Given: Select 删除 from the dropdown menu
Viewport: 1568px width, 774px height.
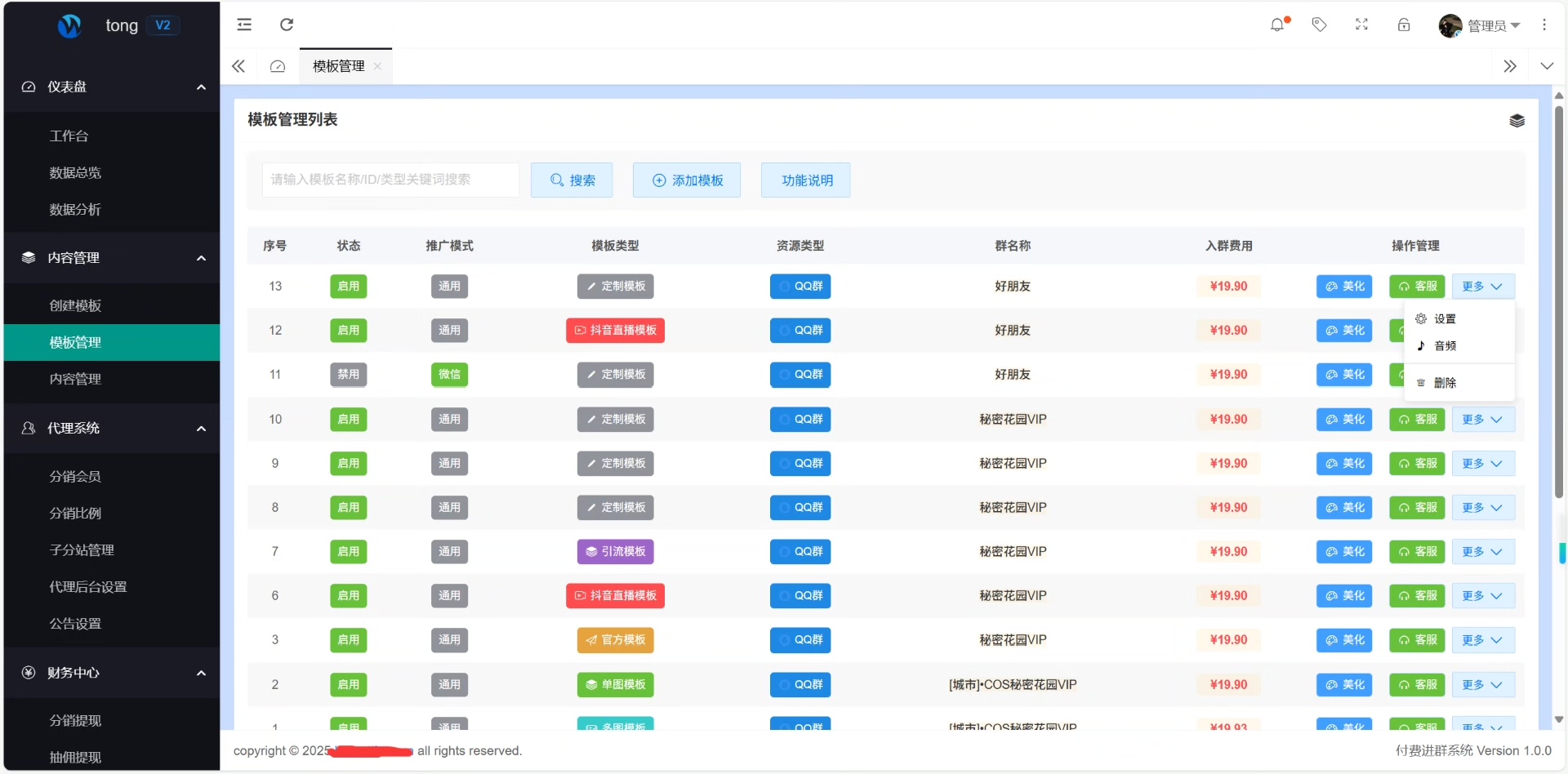Looking at the screenshot, I should pos(1445,383).
